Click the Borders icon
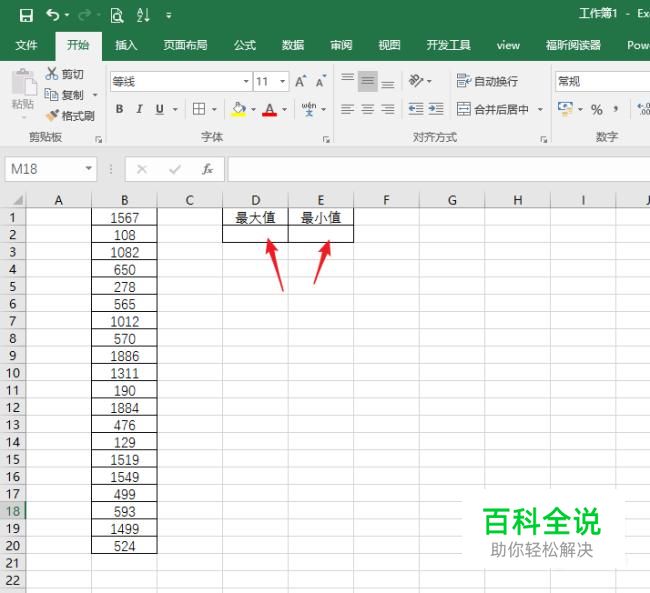This screenshot has width=650, height=593. [x=199, y=109]
